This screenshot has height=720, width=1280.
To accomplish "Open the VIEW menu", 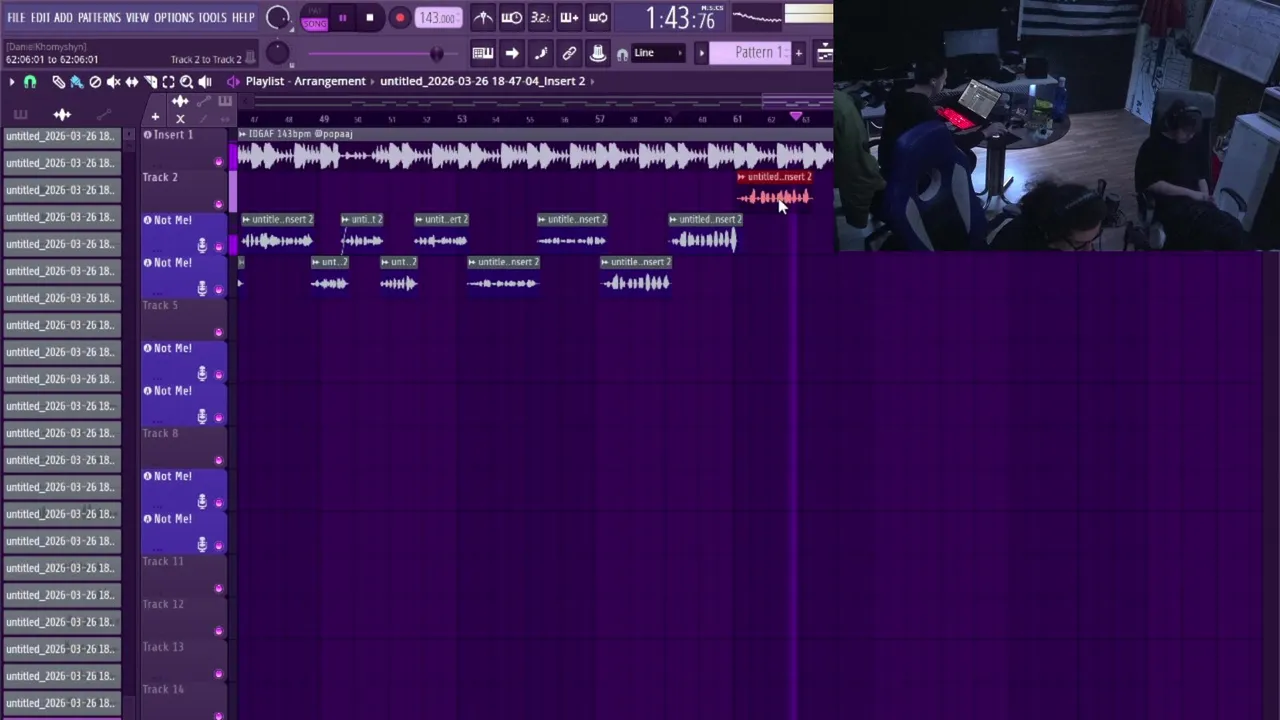I will click(137, 18).
